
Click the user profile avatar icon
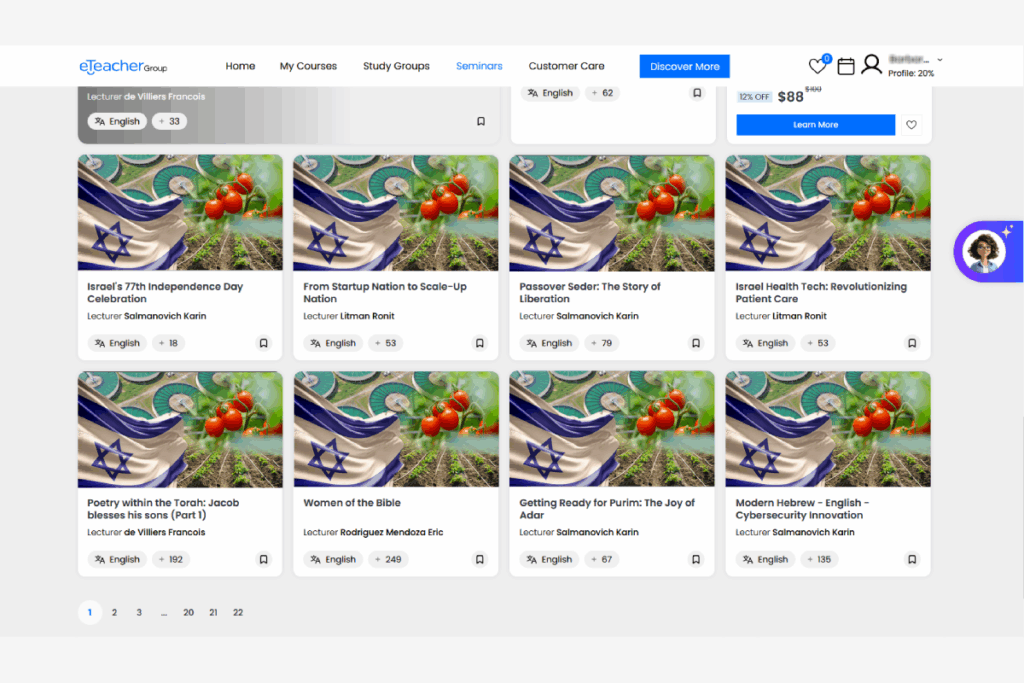point(871,64)
